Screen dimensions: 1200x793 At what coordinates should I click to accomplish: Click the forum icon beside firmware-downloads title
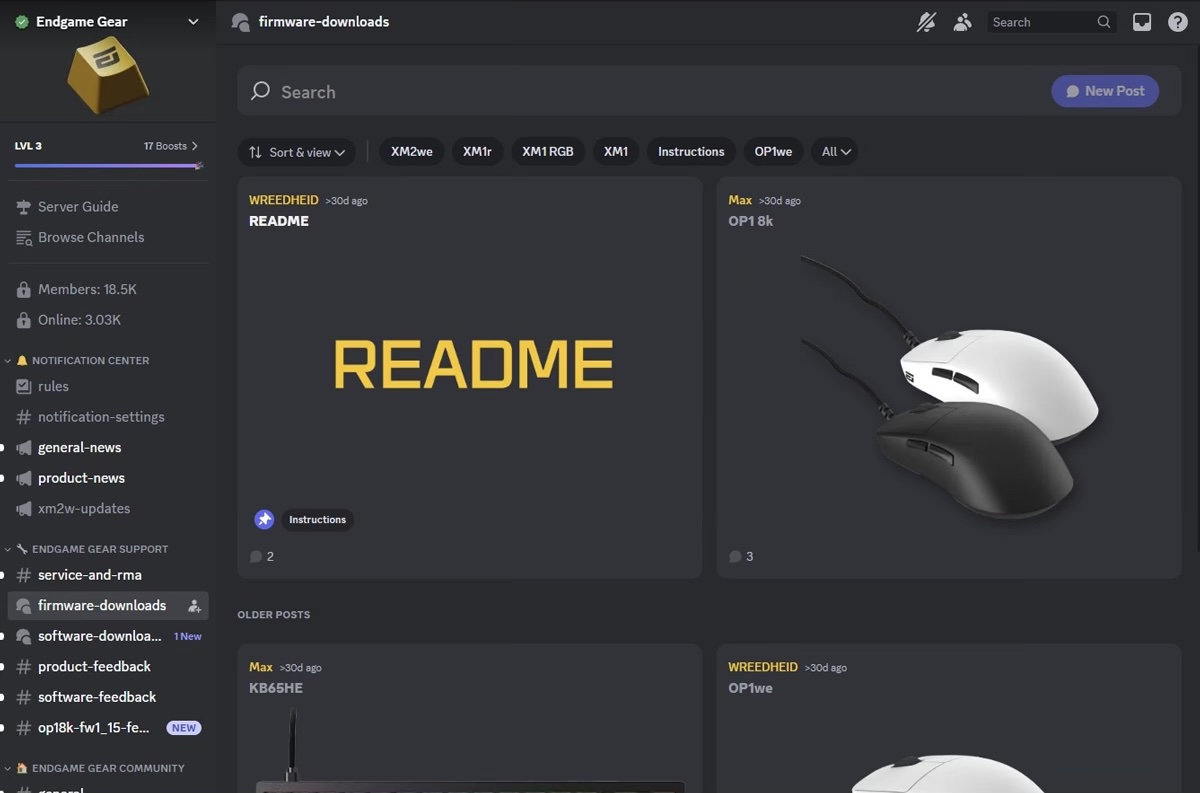240,22
